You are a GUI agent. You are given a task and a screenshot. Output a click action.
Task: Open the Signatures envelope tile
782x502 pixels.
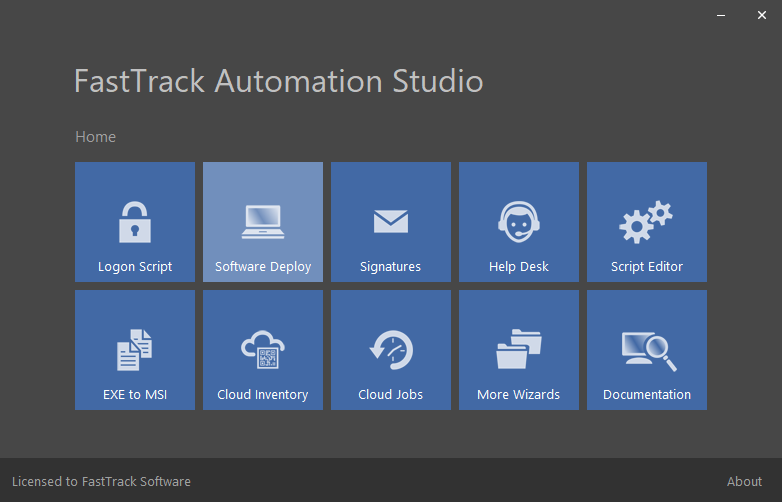(391, 222)
